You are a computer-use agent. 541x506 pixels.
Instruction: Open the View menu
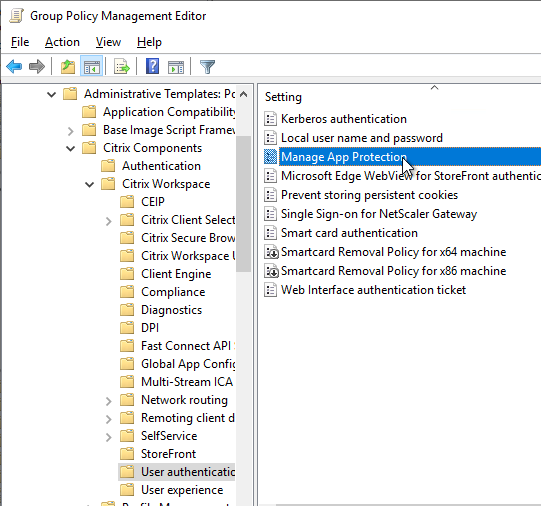[108, 42]
